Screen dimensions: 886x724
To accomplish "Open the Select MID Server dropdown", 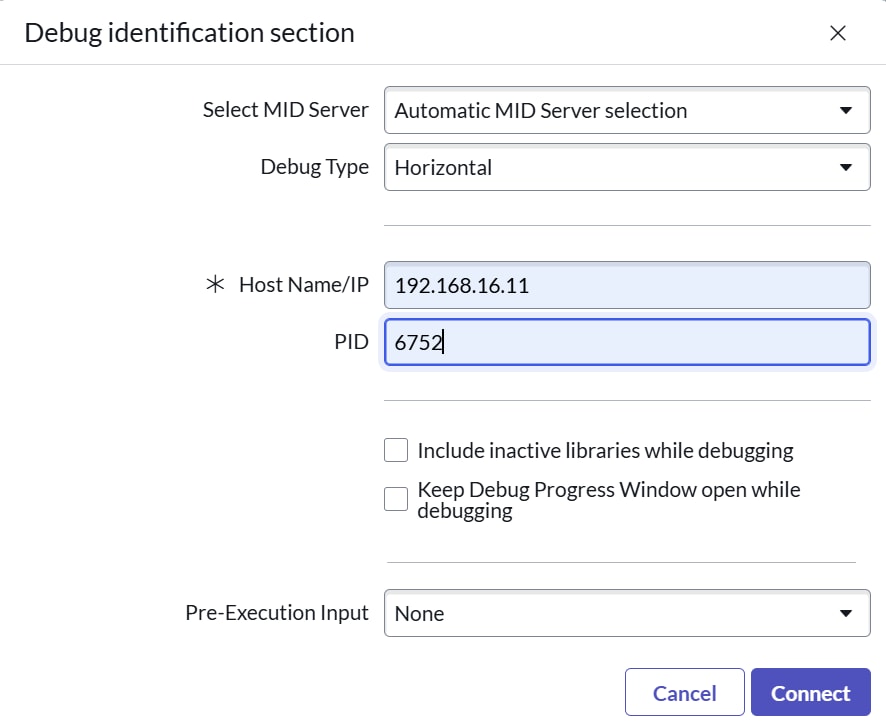I will click(627, 110).
